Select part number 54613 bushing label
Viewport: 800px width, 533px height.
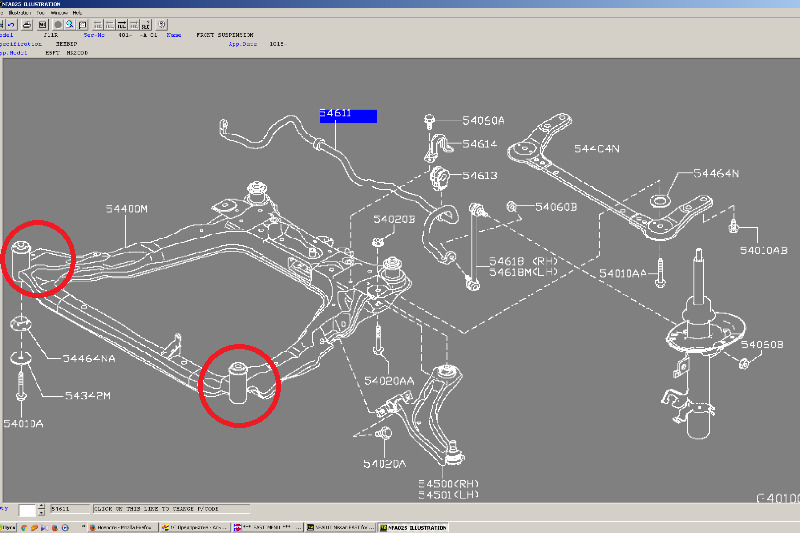coord(479,176)
